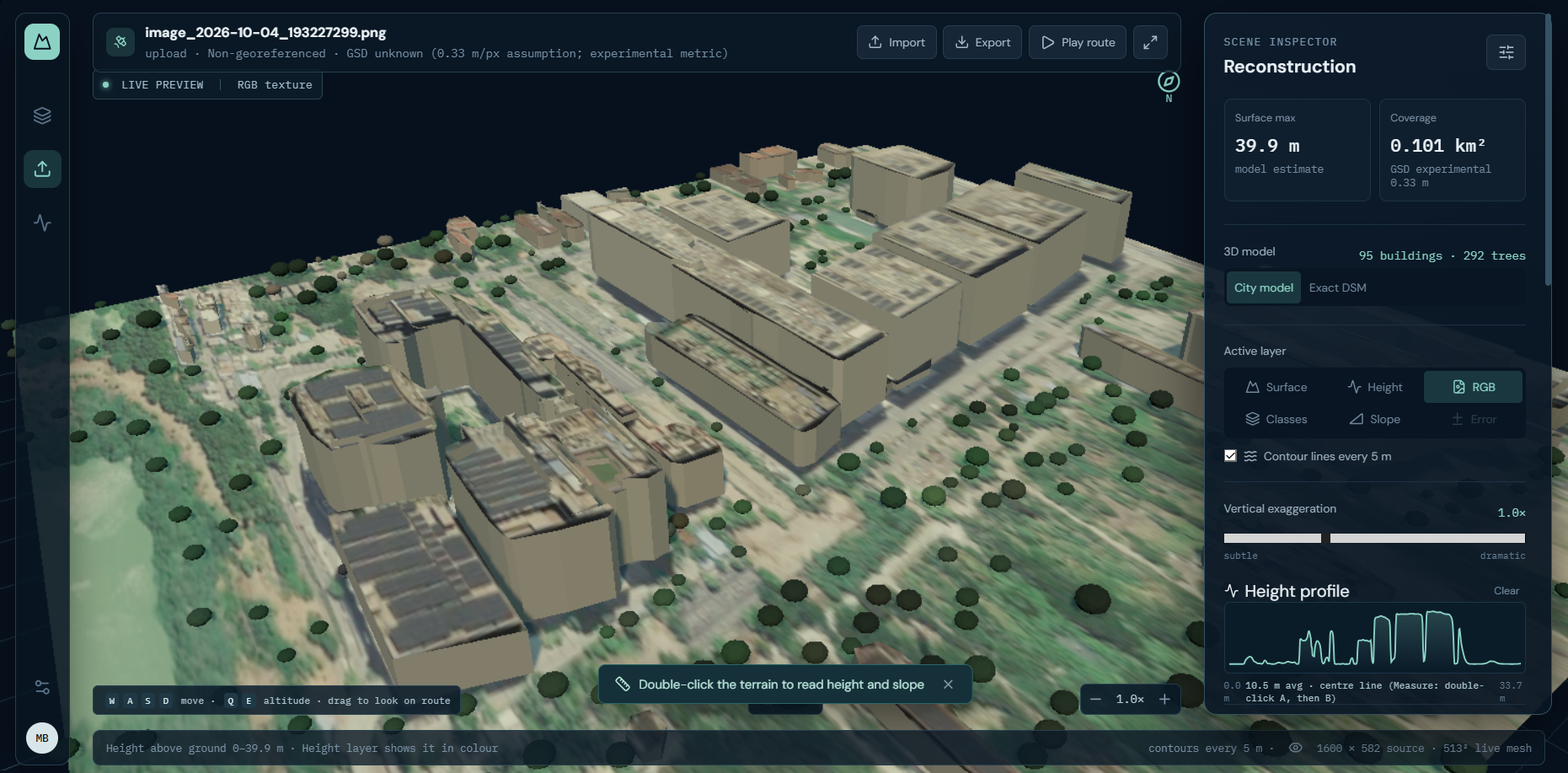The image size is (1568, 773).
Task: Click the Height profile chart
Action: [1374, 637]
